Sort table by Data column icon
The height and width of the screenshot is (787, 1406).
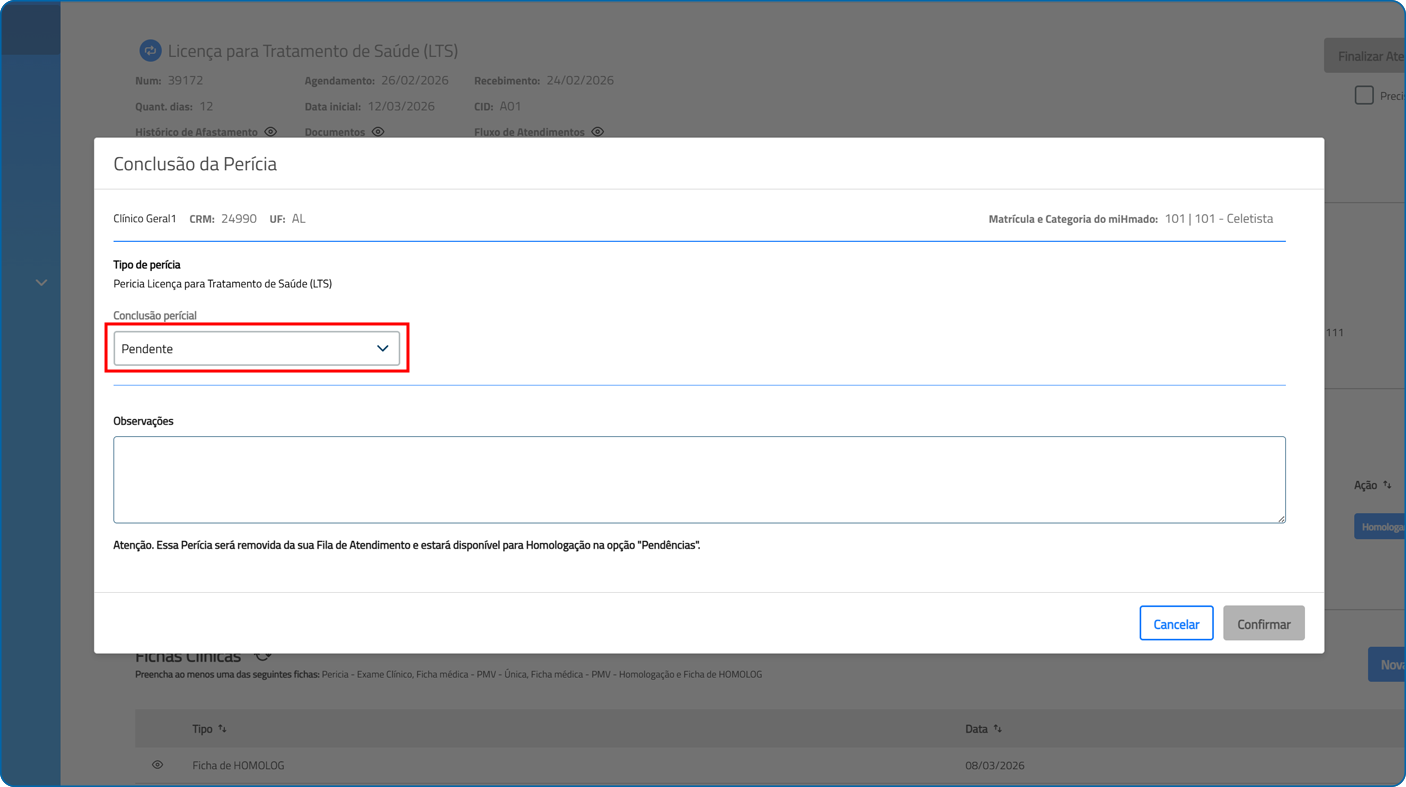(998, 729)
